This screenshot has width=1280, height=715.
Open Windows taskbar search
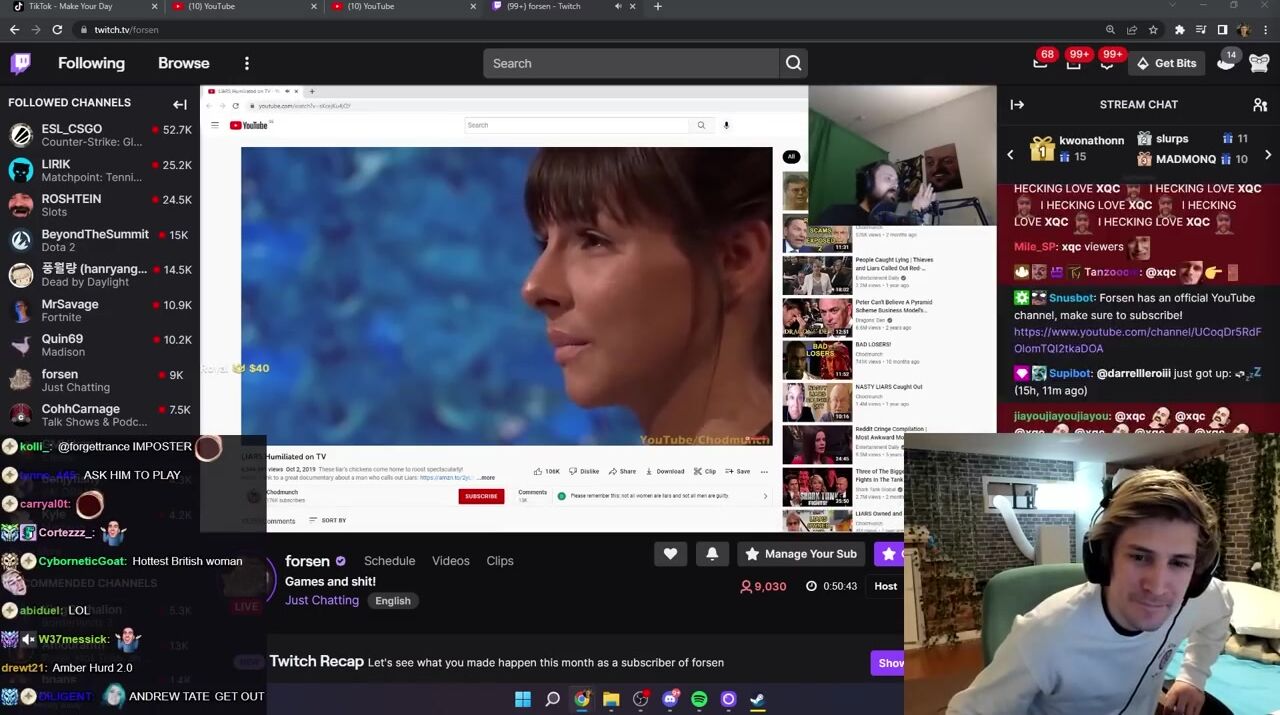552,699
